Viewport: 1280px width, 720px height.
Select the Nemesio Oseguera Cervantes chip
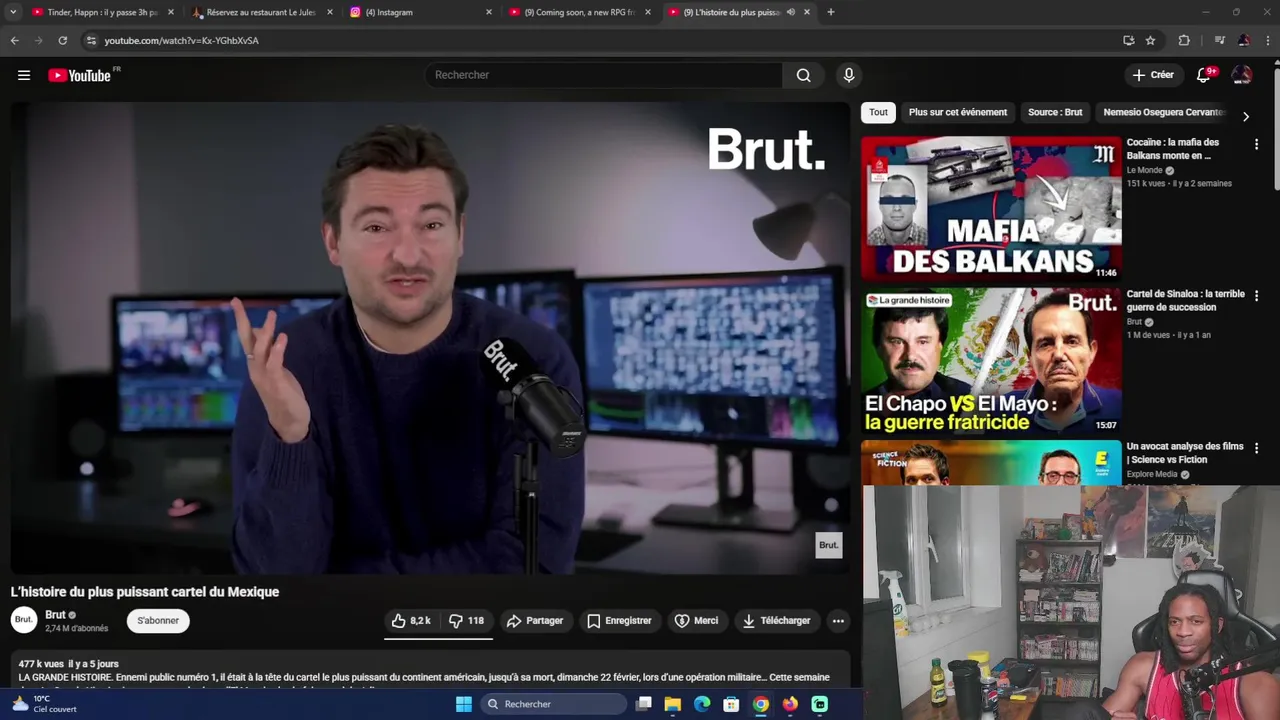tap(1164, 112)
